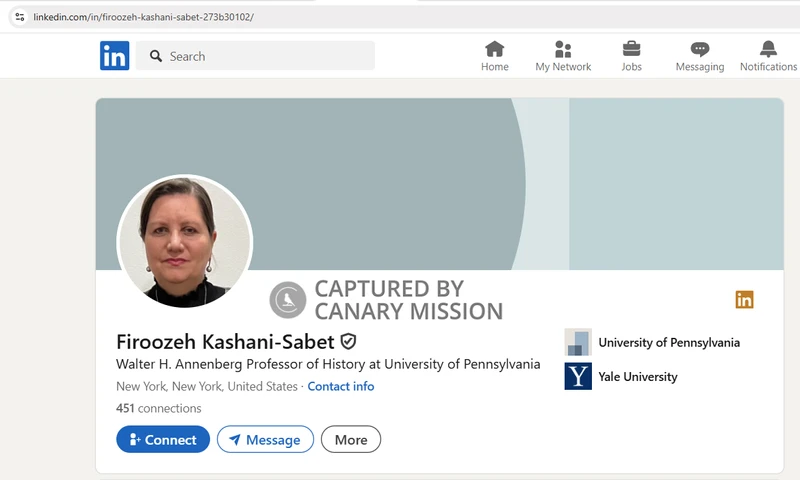Open the University of Pennsylvania link
800x480 pixels.
pyautogui.click(x=668, y=342)
